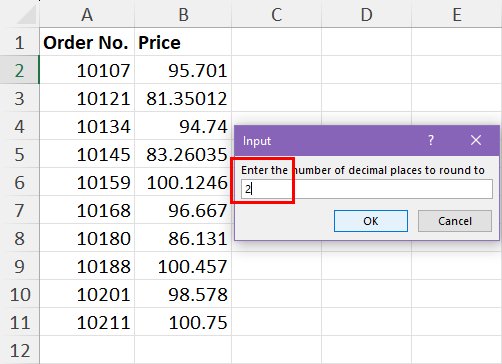The width and height of the screenshot is (502, 364).
Task: Select row 6 header
Action: 19,182
